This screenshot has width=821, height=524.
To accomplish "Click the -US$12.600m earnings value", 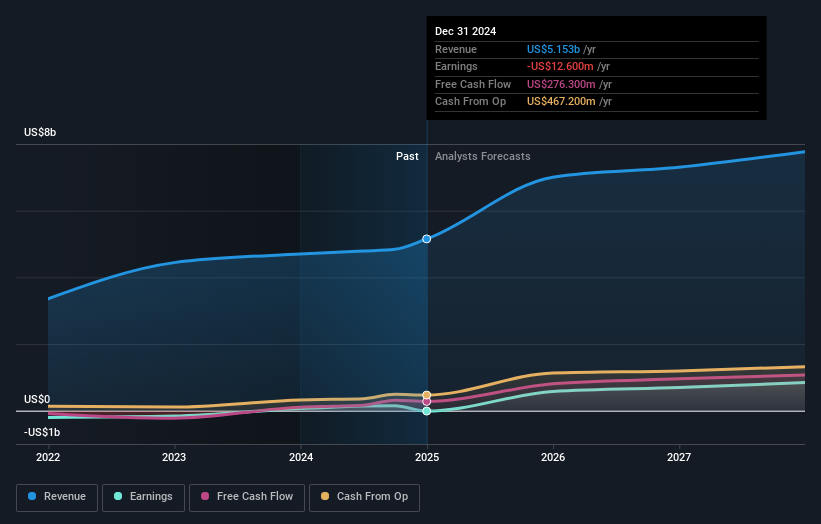I will [x=560, y=66].
